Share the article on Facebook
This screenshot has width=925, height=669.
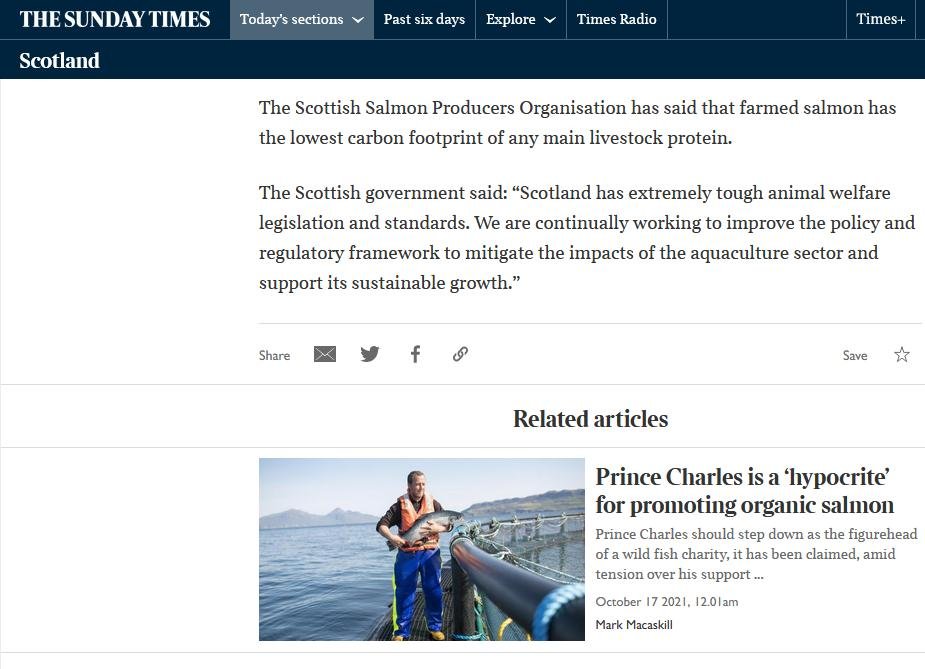point(415,353)
